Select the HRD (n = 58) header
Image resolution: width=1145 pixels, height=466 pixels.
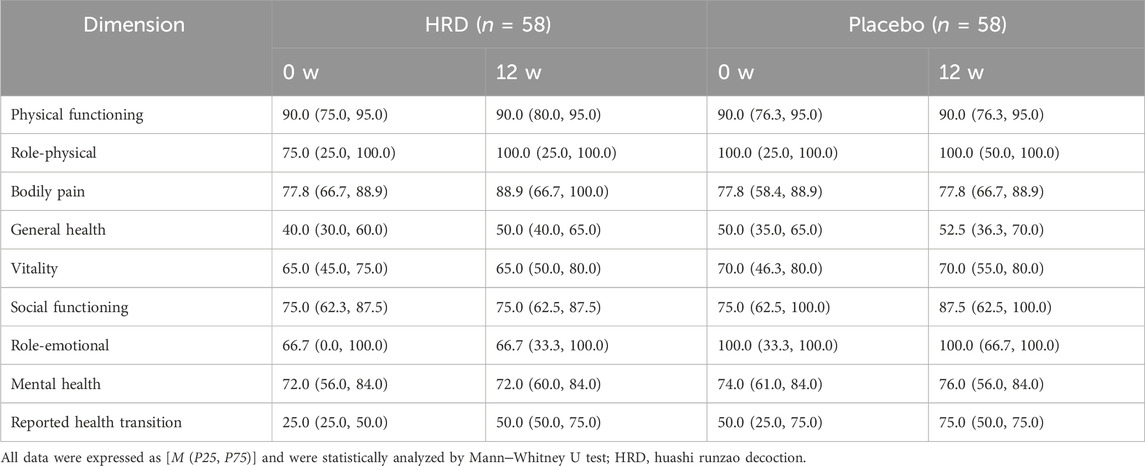tap(489, 25)
